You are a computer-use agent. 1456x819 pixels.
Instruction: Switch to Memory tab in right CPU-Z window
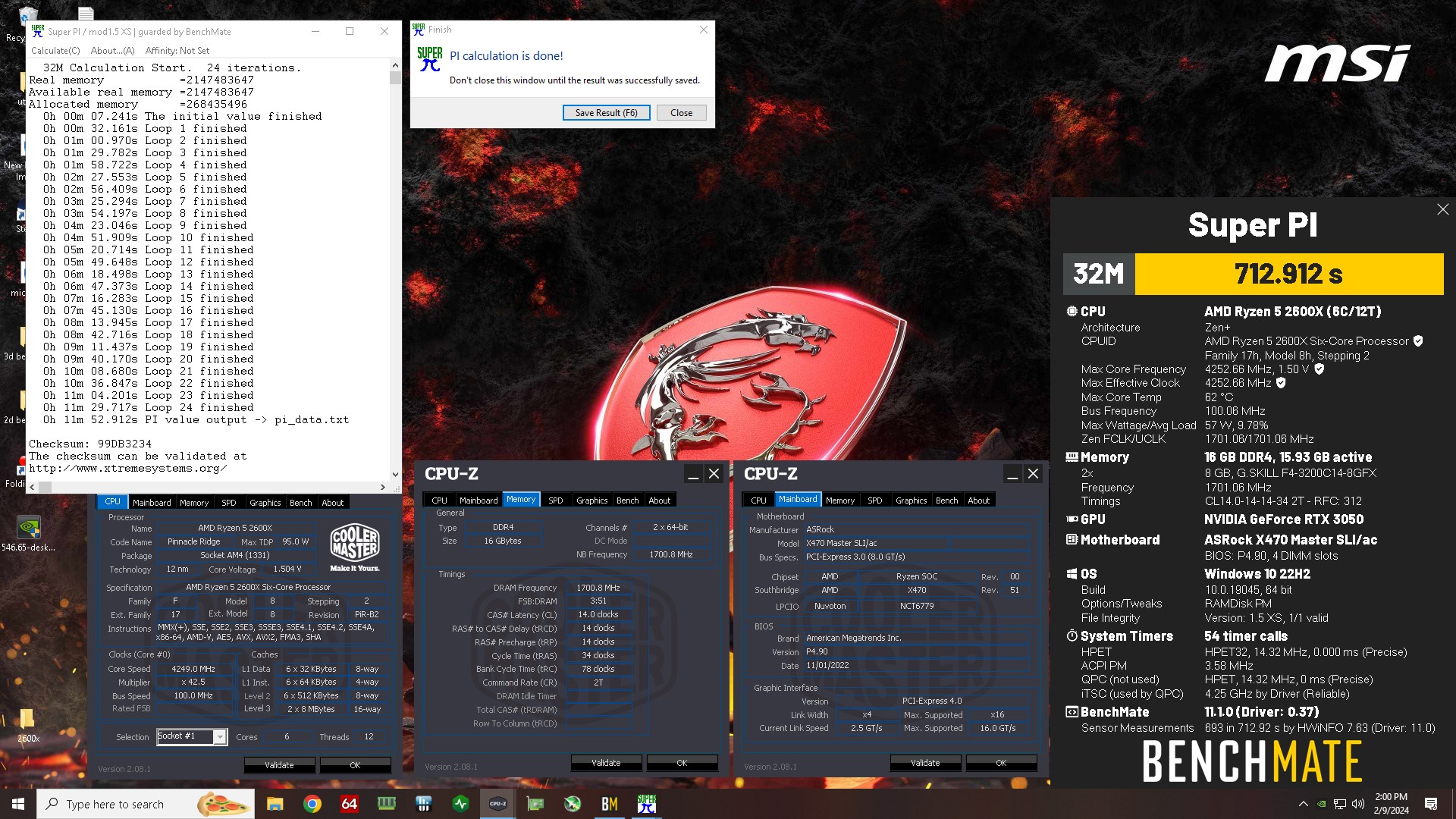click(840, 500)
